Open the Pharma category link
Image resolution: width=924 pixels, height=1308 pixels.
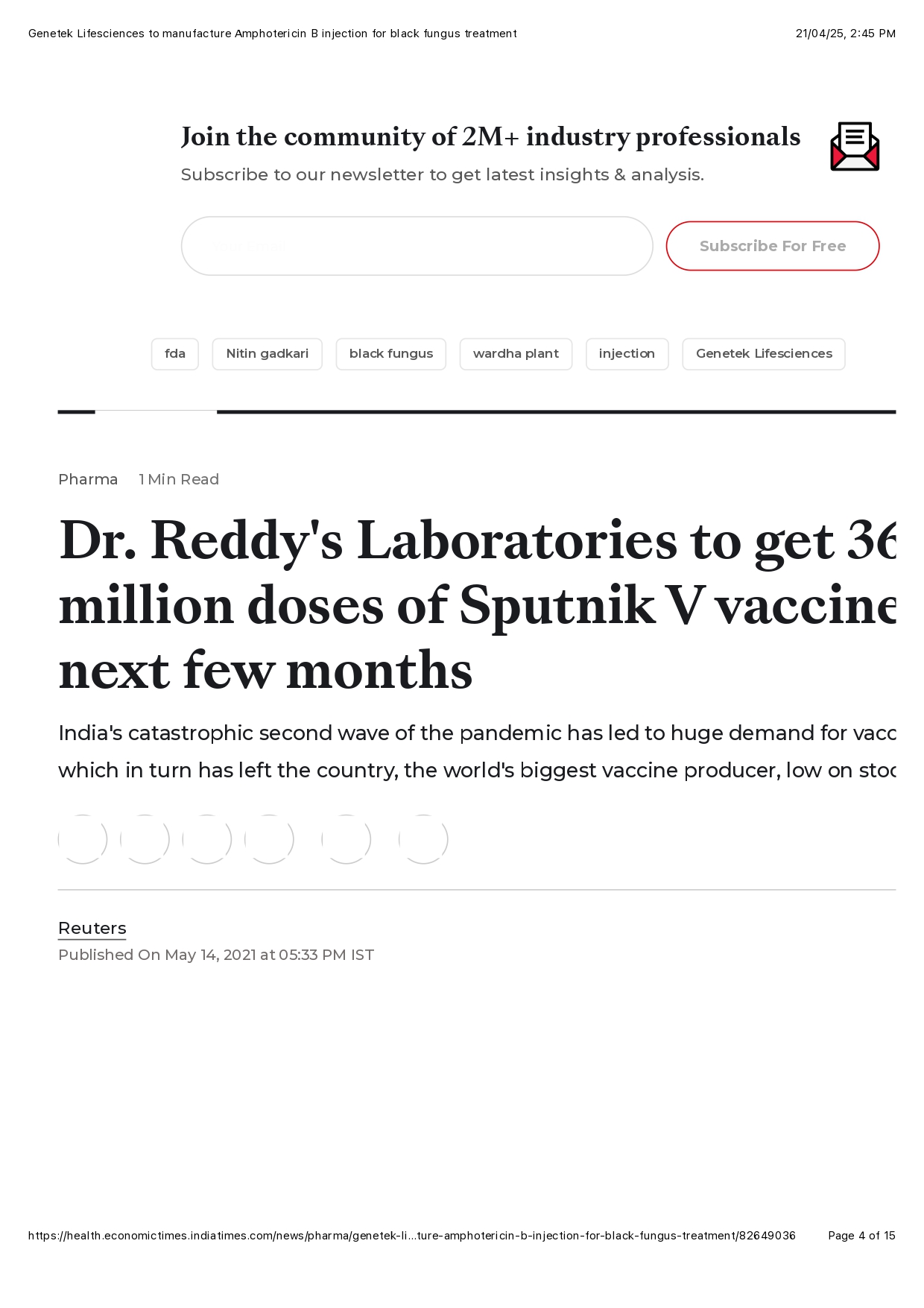click(88, 479)
